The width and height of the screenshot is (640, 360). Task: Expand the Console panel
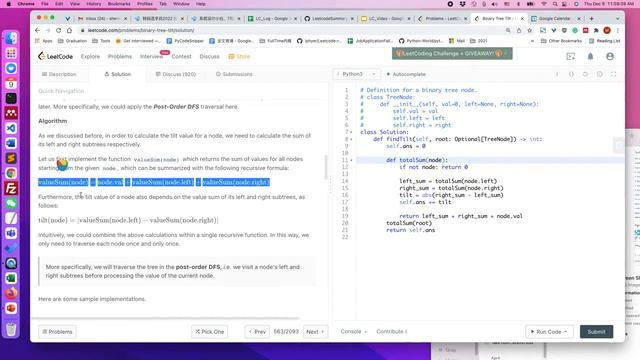pos(353,331)
